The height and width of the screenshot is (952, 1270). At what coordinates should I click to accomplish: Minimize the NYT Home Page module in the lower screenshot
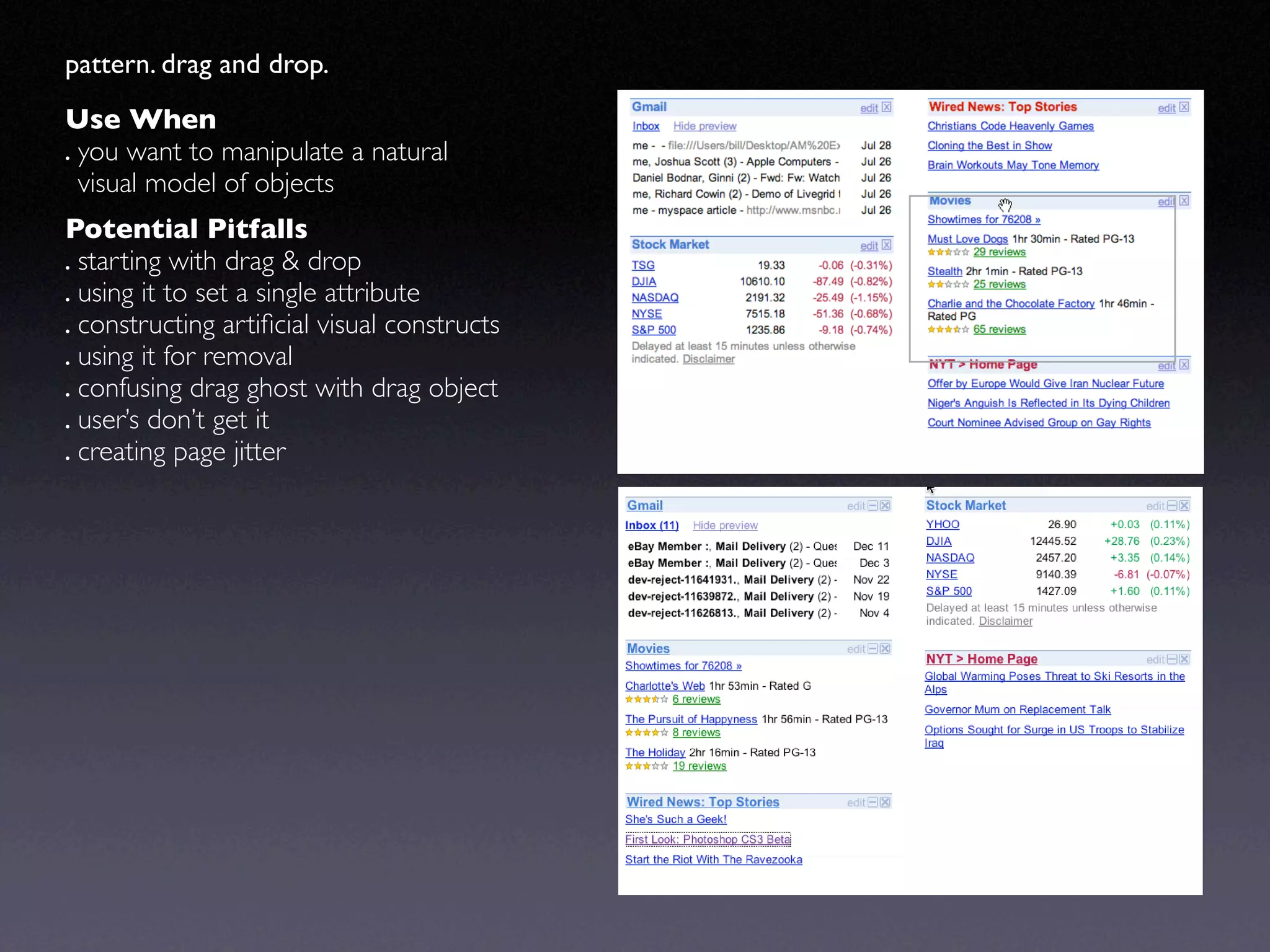point(1172,659)
